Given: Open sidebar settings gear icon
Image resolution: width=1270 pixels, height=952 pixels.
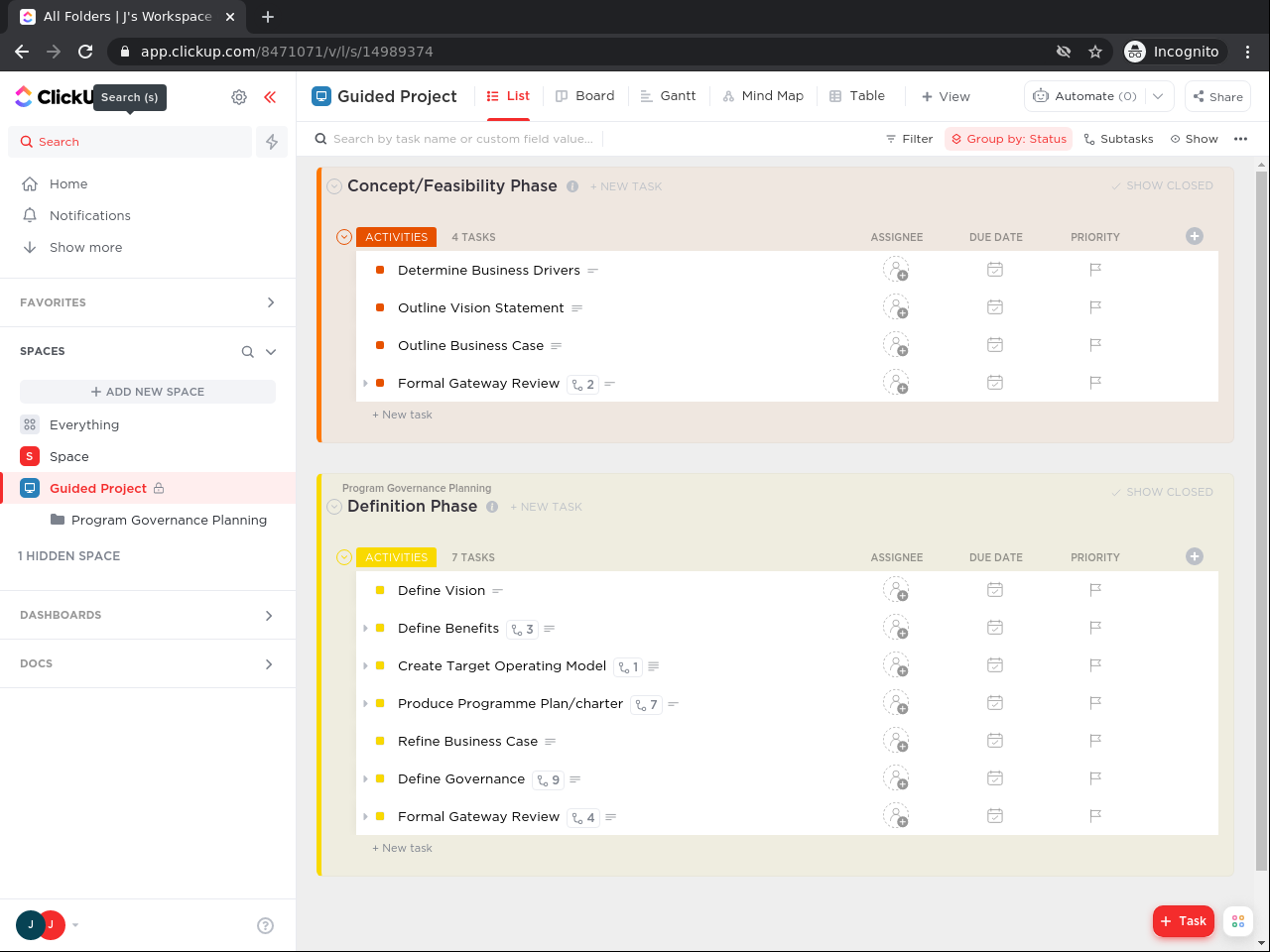Looking at the screenshot, I should coord(239,97).
